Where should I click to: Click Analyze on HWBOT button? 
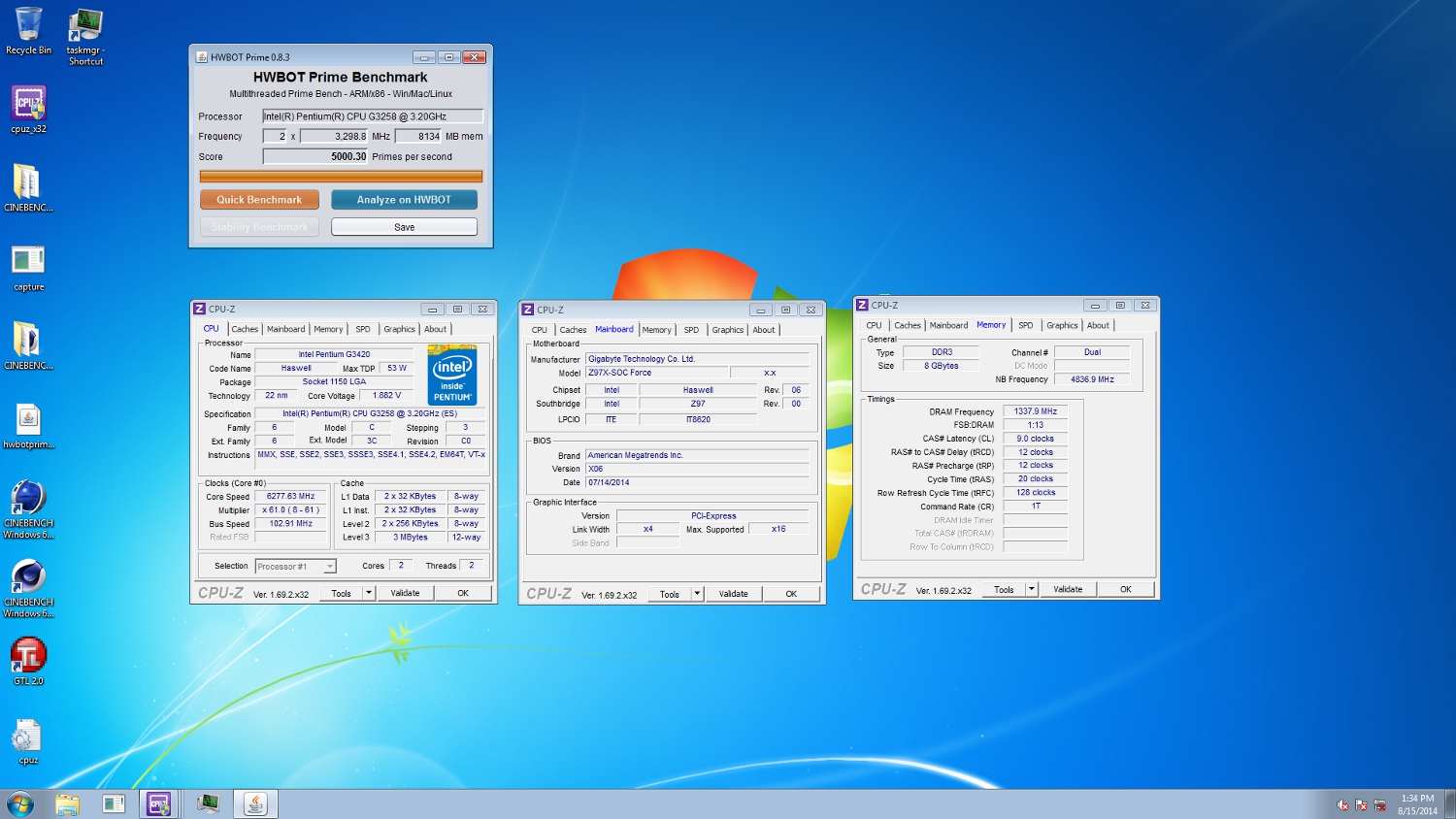404,200
